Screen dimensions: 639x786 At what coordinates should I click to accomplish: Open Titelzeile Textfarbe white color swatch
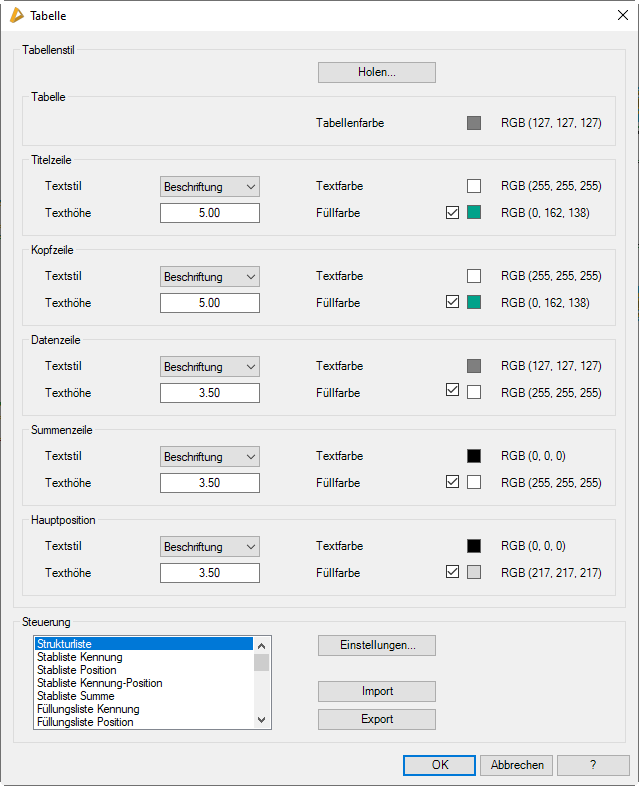click(474, 186)
